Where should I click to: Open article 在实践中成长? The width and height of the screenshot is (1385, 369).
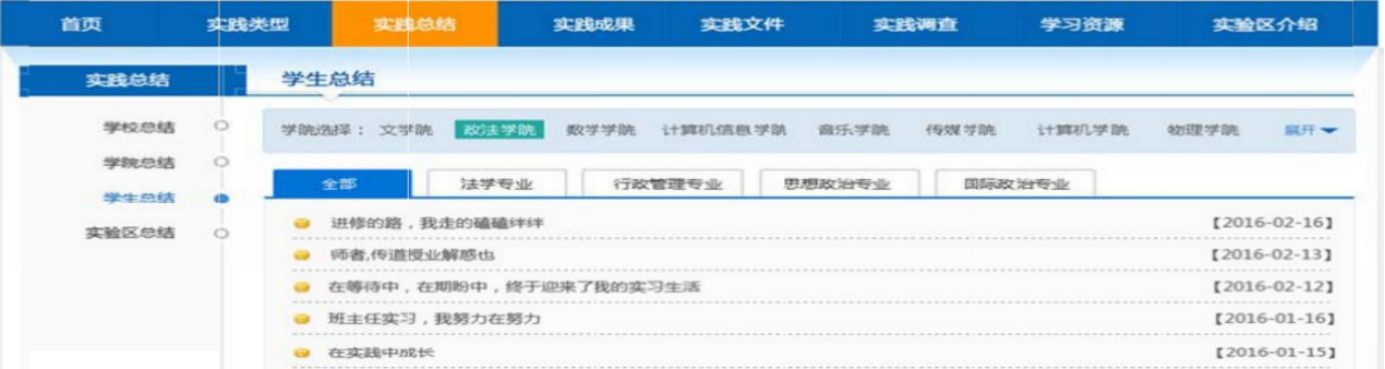pos(382,353)
